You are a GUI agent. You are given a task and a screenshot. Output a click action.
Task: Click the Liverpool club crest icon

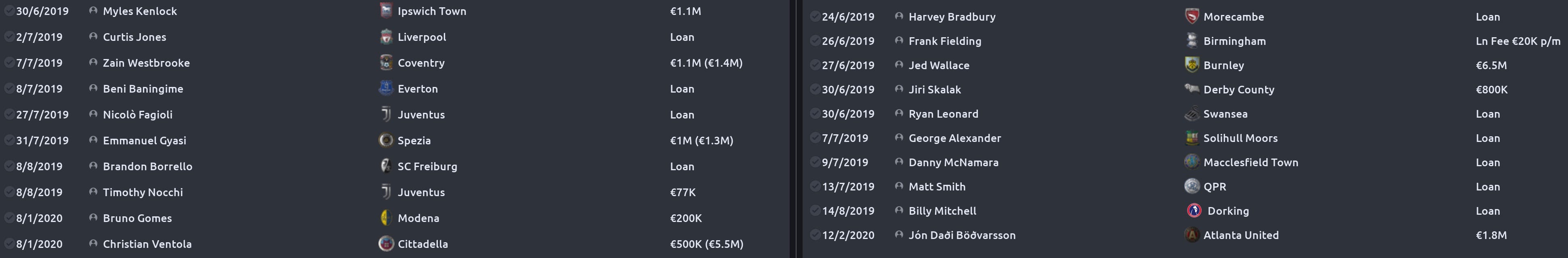tap(386, 36)
